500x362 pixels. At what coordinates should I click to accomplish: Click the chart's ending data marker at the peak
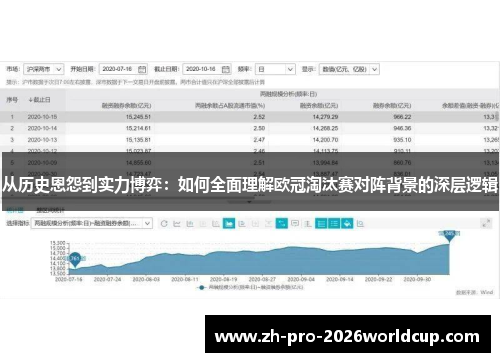449,235
